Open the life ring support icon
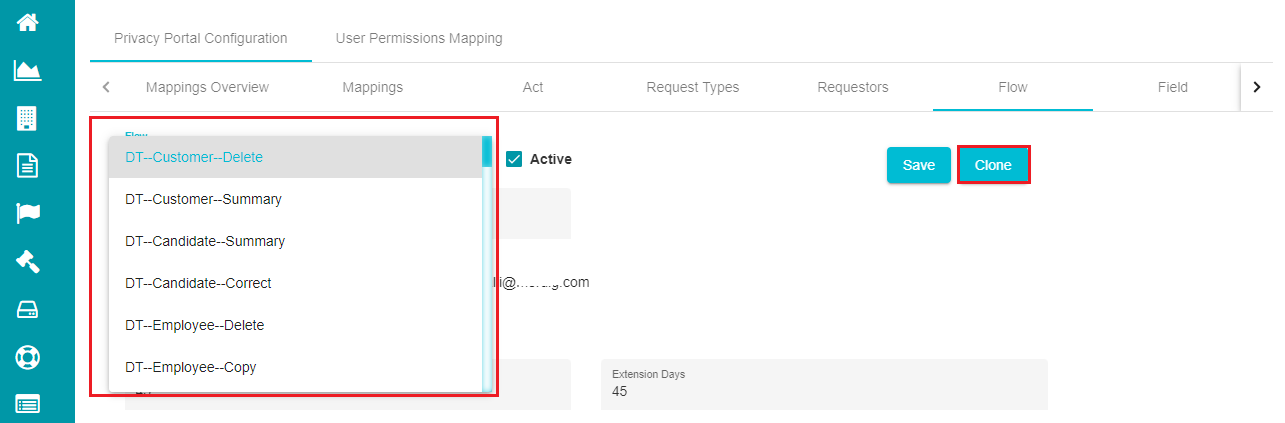The width and height of the screenshot is (1285, 423). pos(28,357)
